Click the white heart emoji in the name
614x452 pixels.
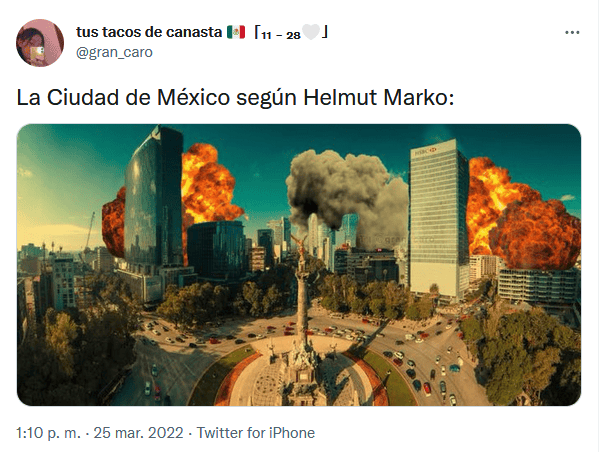coord(311,32)
